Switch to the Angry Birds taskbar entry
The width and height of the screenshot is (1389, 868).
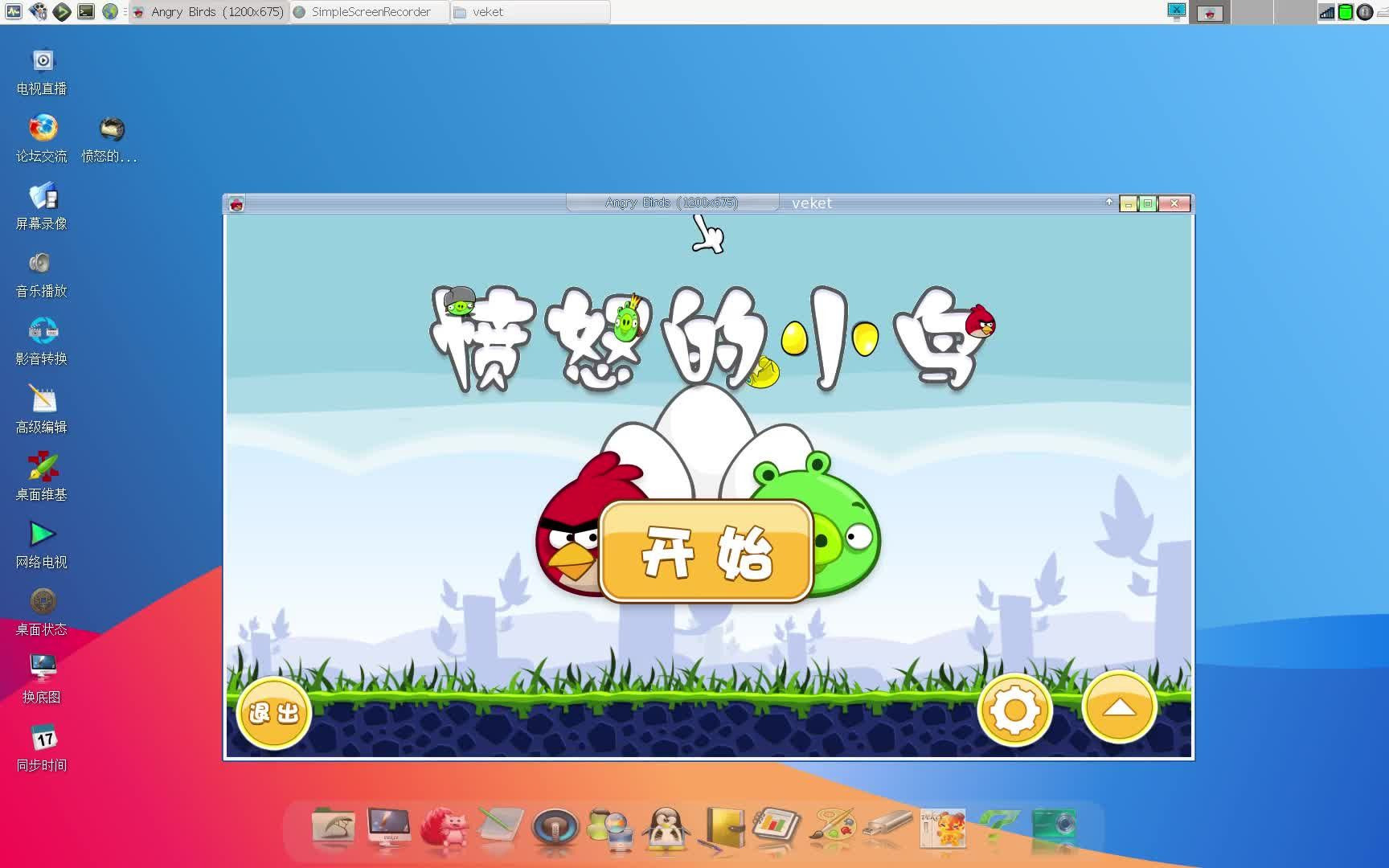(208, 12)
